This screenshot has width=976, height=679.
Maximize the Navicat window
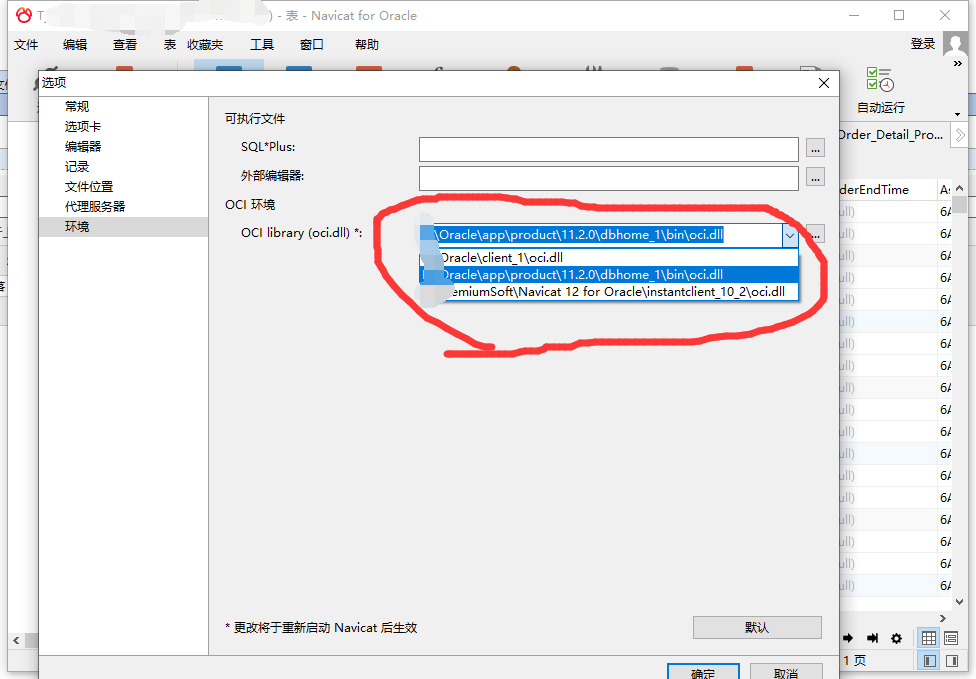coord(899,15)
